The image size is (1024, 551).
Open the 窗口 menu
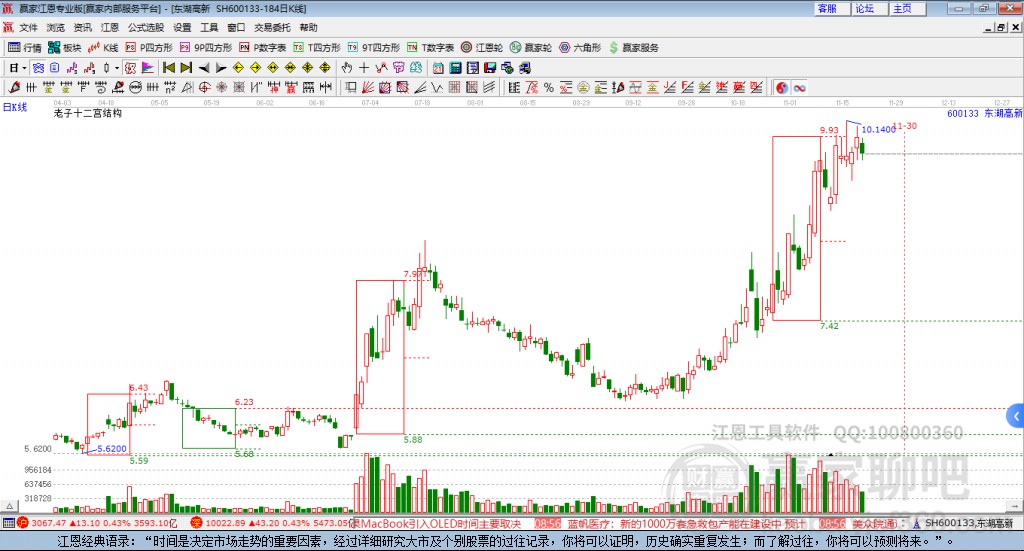coord(236,27)
